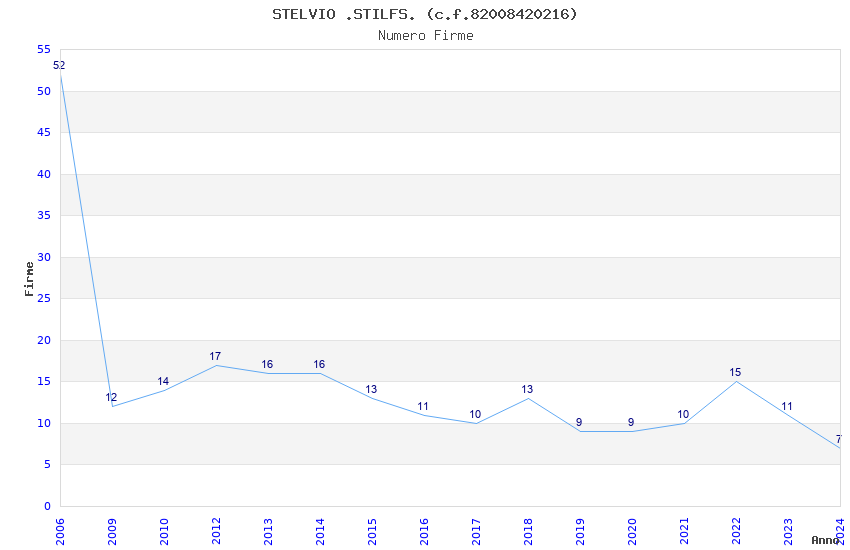The height and width of the screenshot is (550, 850).
Task: Select year label 2006 on x-axis
Action: click(x=60, y=532)
